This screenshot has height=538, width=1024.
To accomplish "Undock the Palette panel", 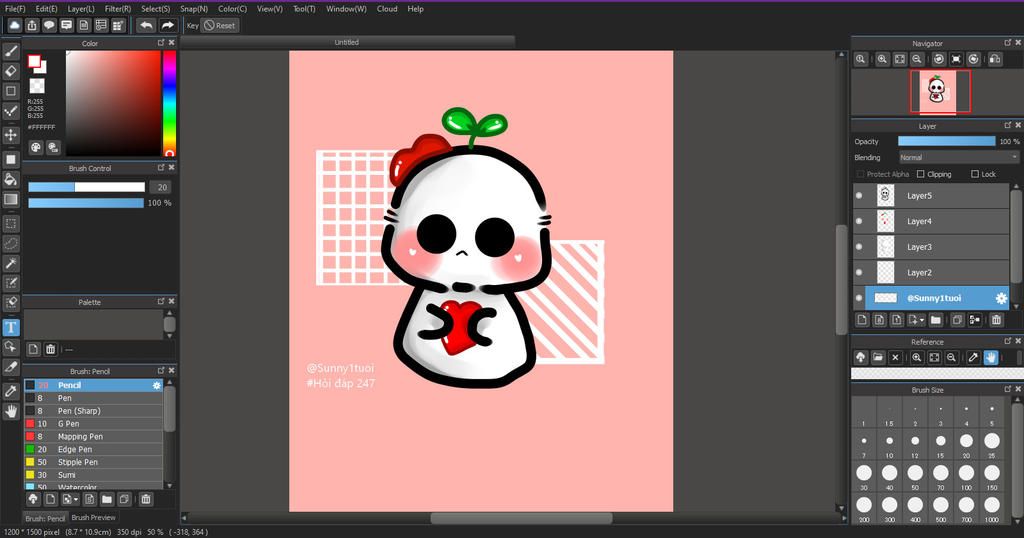I will [161, 301].
